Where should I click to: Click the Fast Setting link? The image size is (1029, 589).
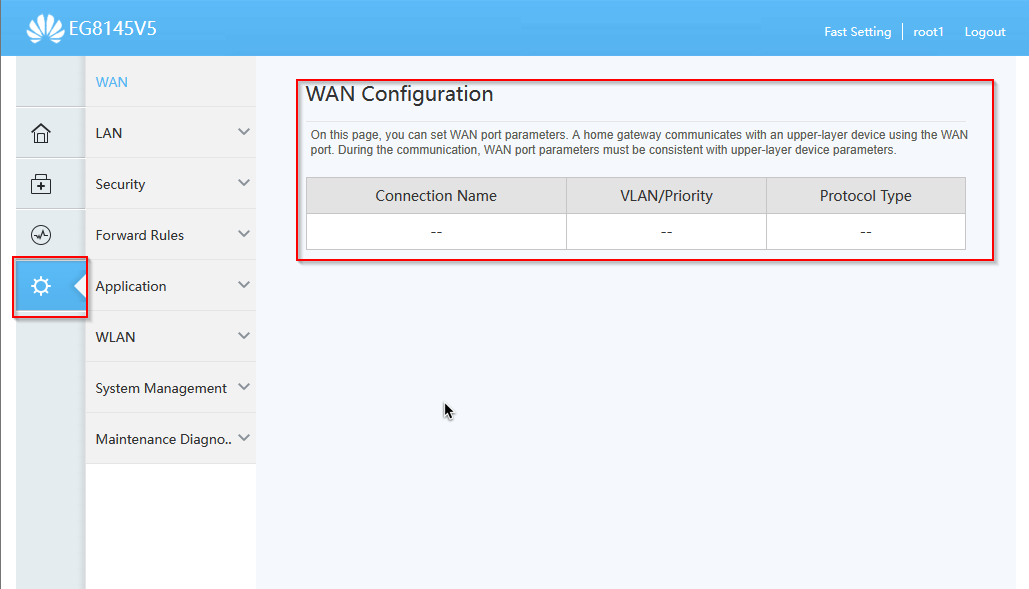pos(858,31)
